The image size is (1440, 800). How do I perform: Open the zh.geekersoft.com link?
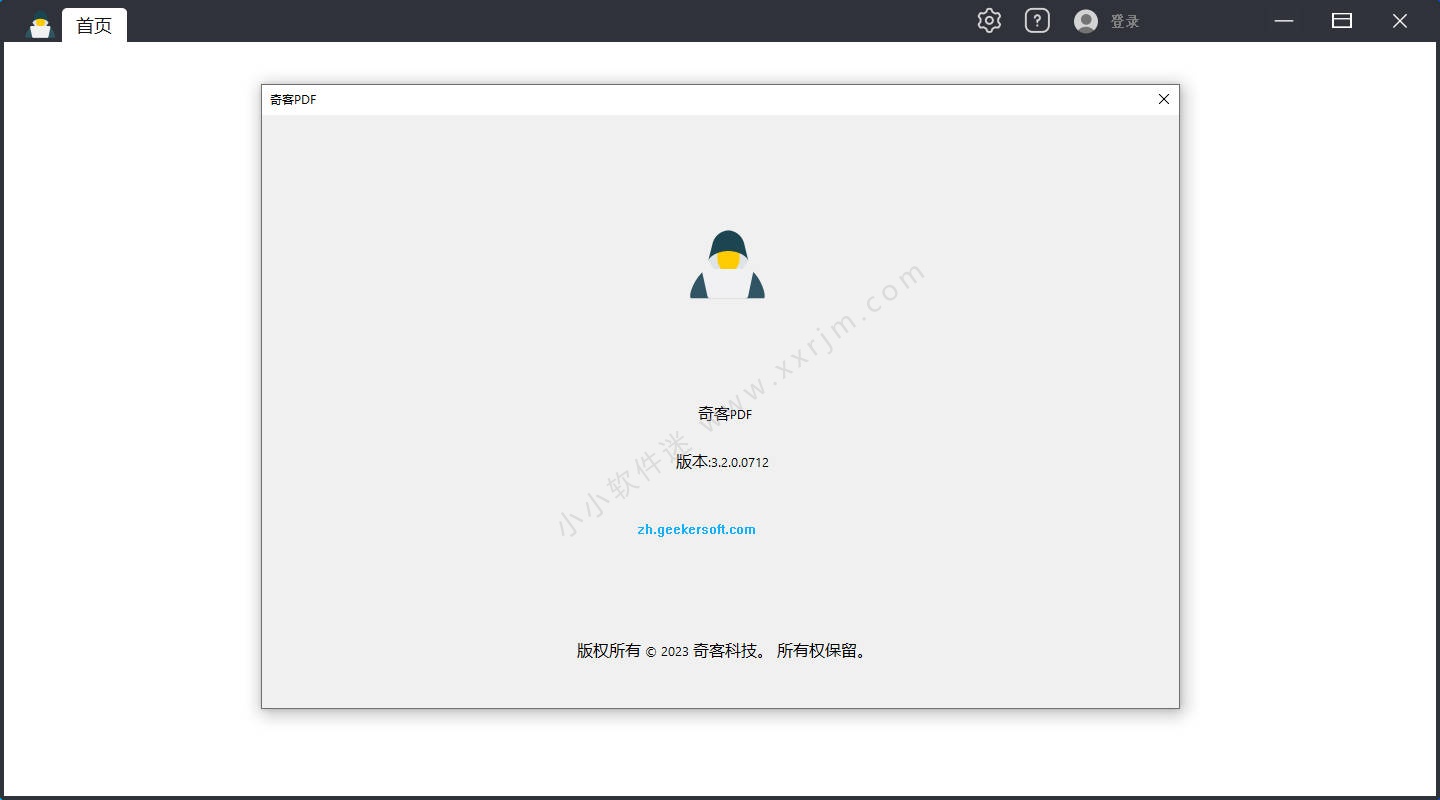point(696,529)
